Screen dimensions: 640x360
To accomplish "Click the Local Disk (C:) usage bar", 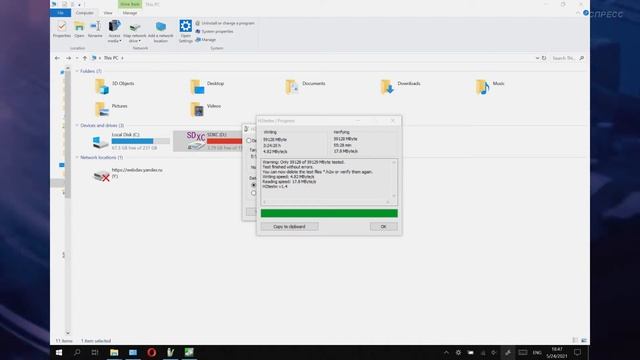I will 140,141.
